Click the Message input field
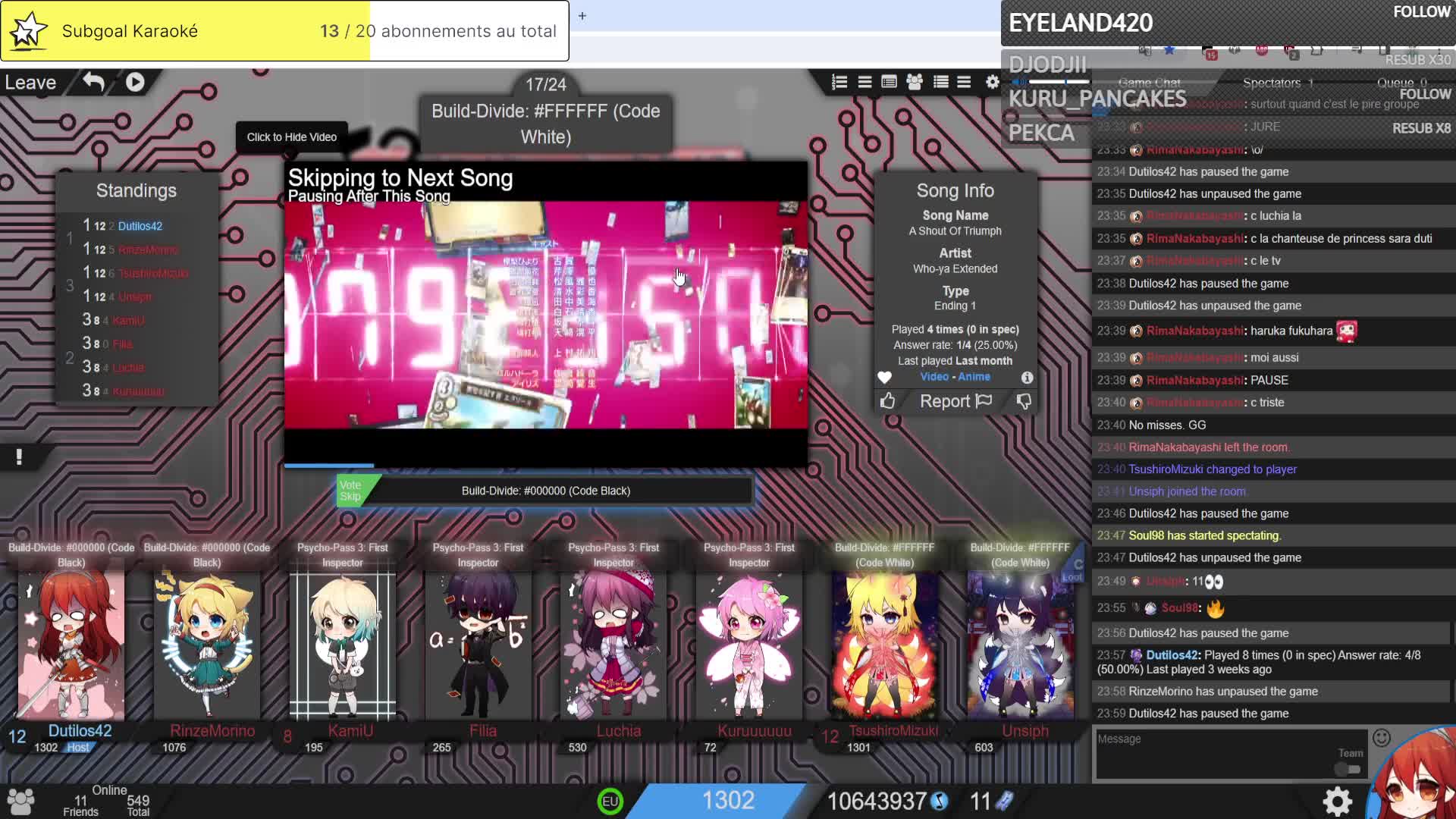Viewport: 1456px width, 819px height. tap(1230, 754)
